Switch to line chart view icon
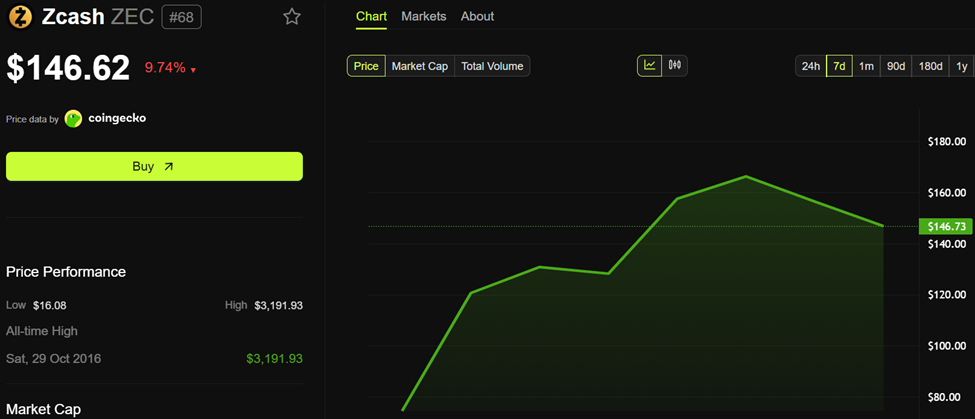The image size is (975, 419). coord(650,65)
